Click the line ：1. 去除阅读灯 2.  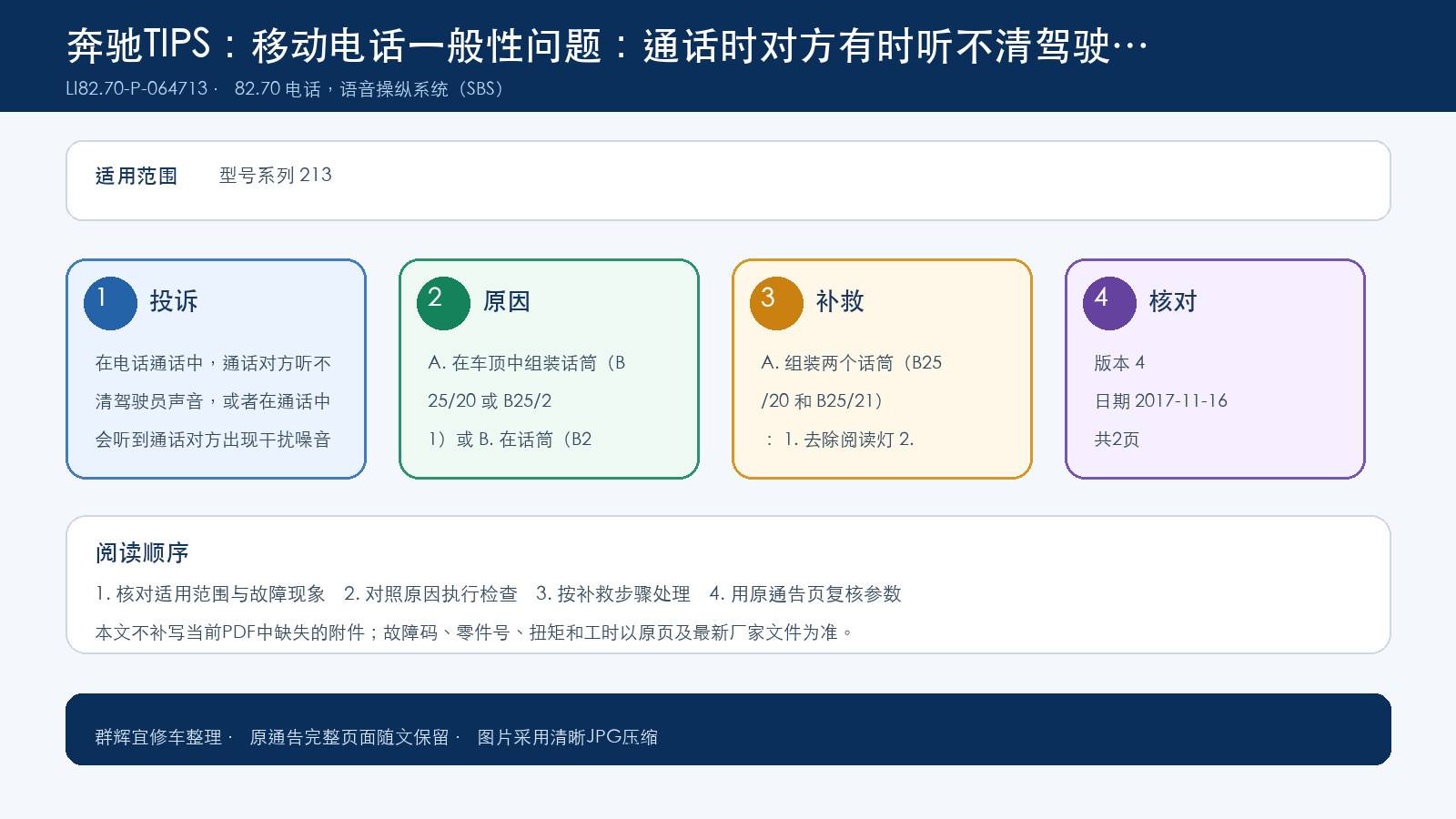pyautogui.click(x=838, y=440)
